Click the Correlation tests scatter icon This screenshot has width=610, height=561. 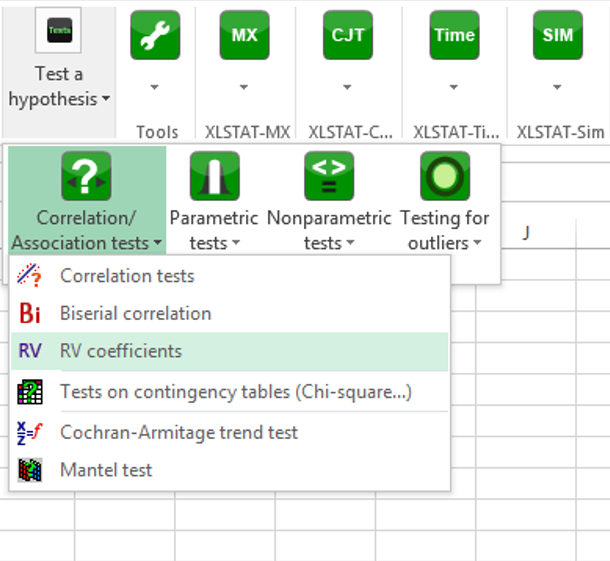[x=29, y=275]
